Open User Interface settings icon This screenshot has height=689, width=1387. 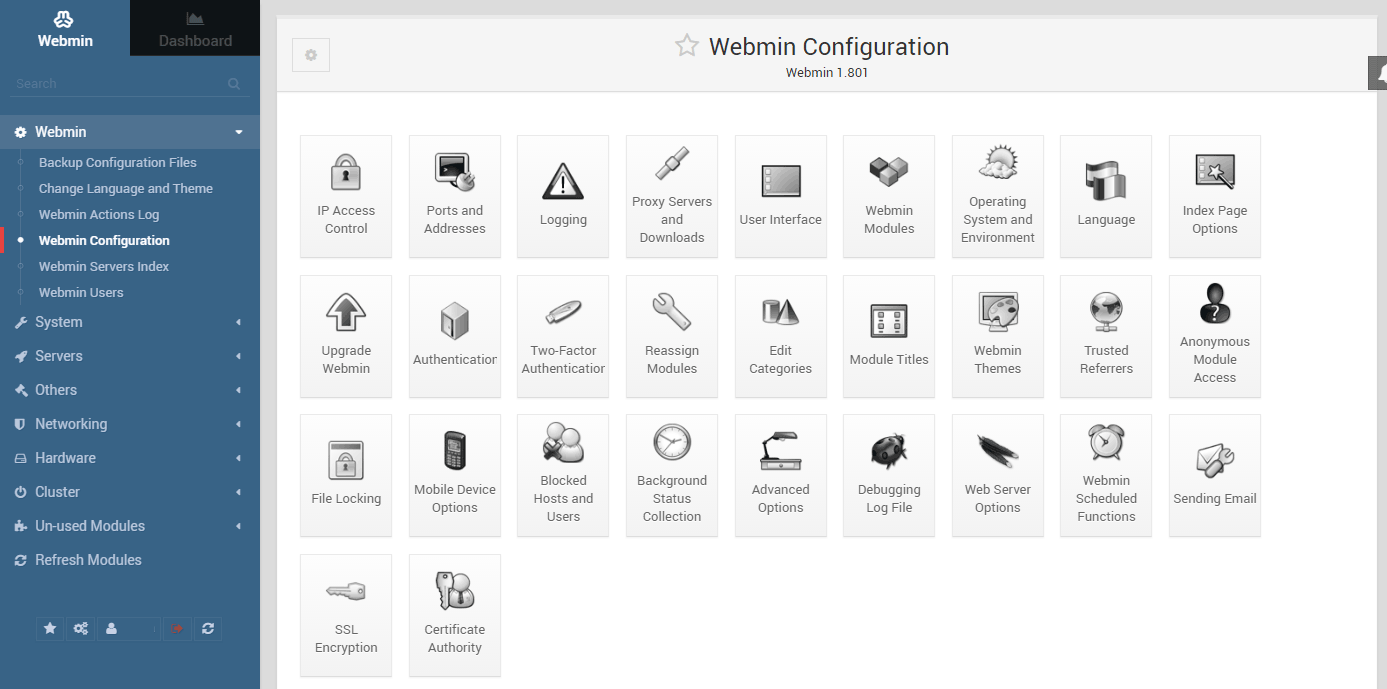click(x=781, y=196)
